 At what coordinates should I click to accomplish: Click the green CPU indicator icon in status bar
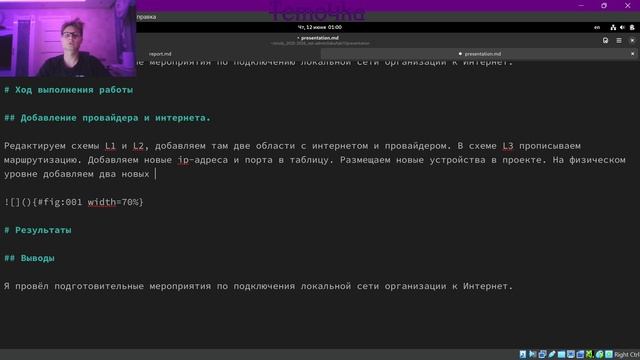pyautogui.click(x=590, y=354)
